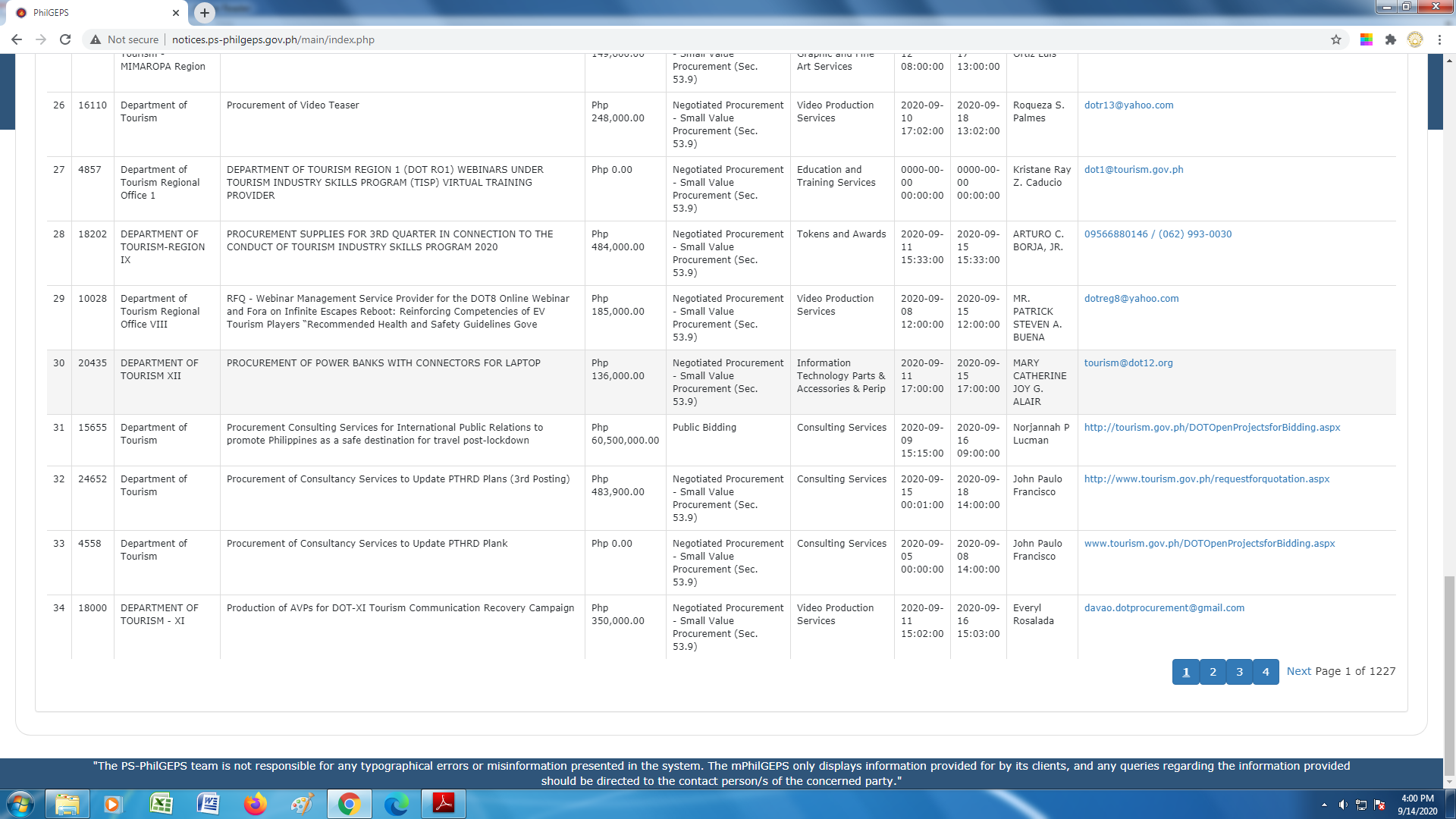Open davao.dotprocurement@gmail.com link

pos(1164,608)
